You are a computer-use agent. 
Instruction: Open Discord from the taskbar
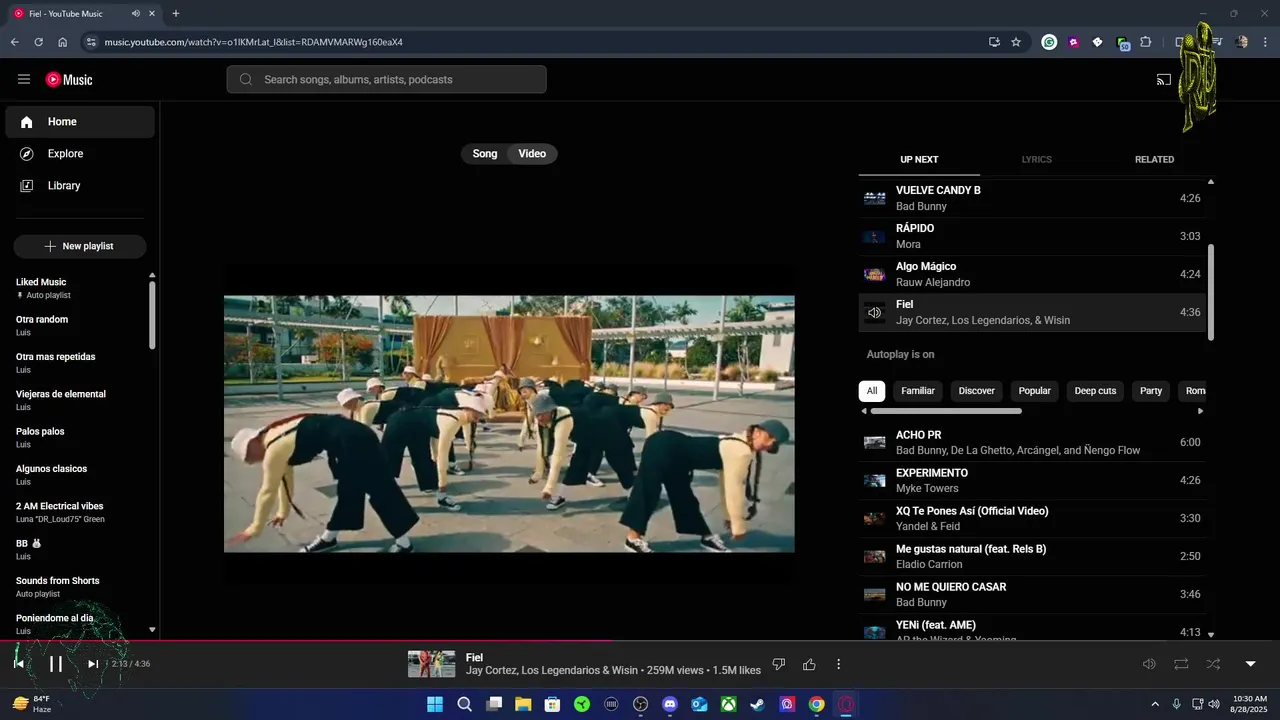tap(670, 704)
